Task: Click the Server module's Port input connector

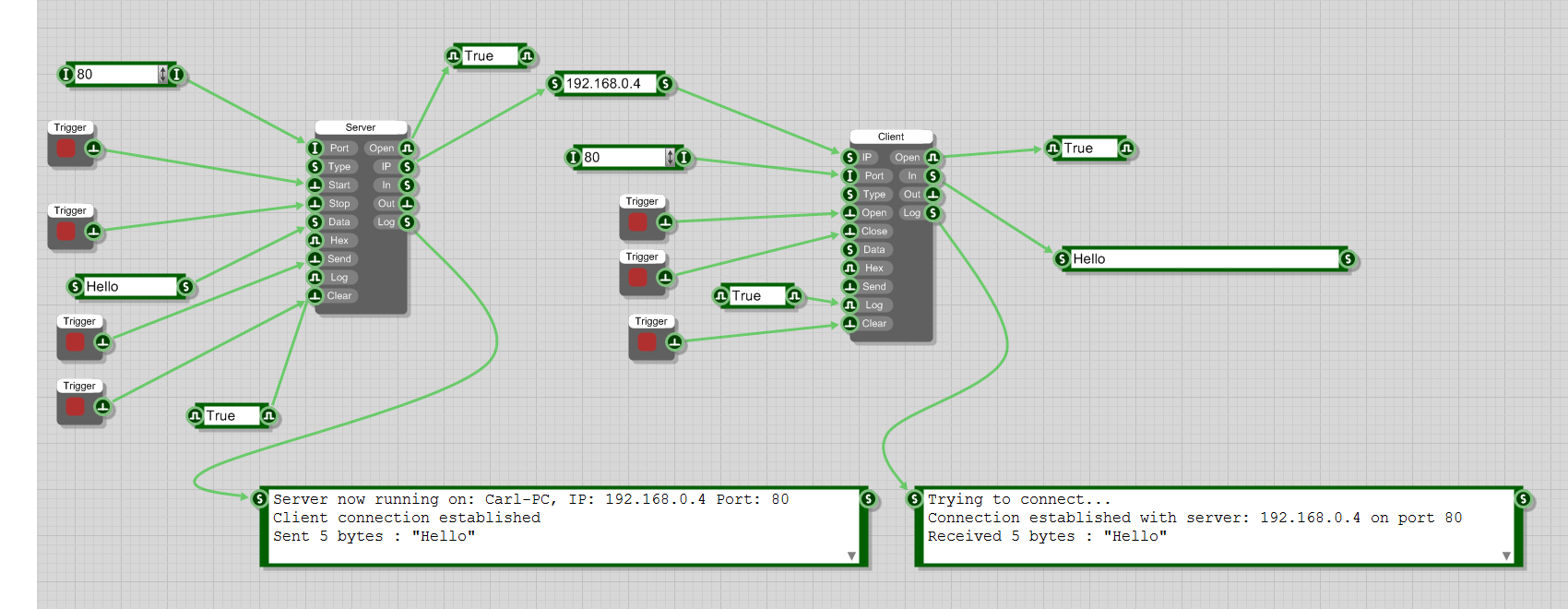Action: coord(315,149)
